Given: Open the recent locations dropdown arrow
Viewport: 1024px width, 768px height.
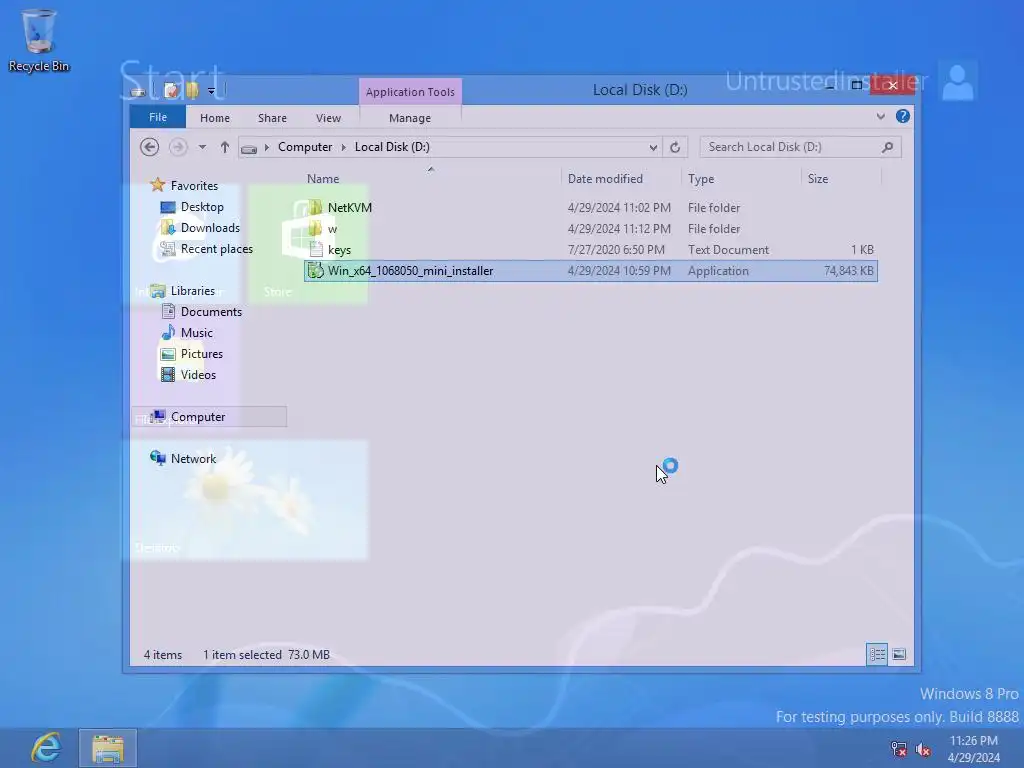Looking at the screenshot, I should pos(202,147).
